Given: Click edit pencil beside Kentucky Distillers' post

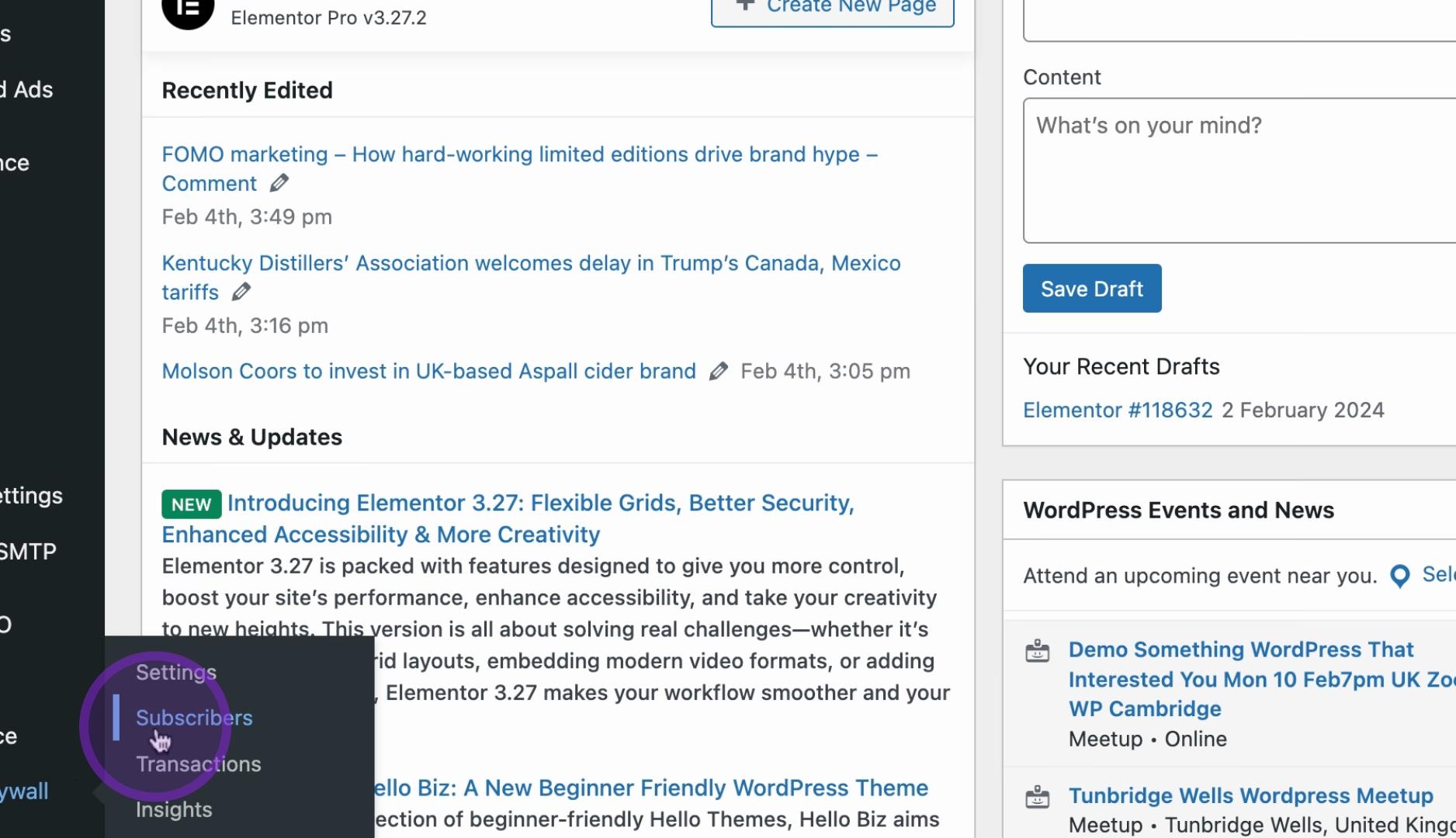Looking at the screenshot, I should tap(241, 292).
